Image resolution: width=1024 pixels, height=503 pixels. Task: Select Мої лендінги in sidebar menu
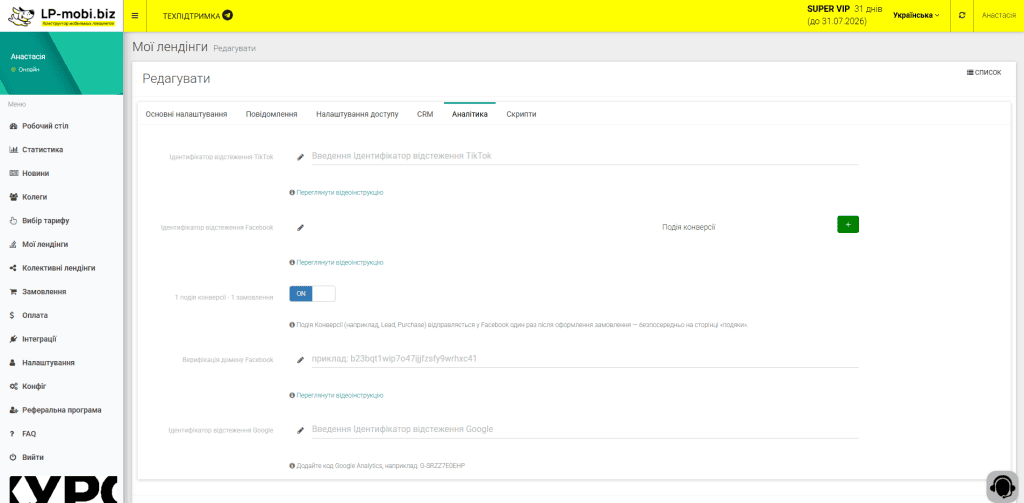click(x=44, y=244)
